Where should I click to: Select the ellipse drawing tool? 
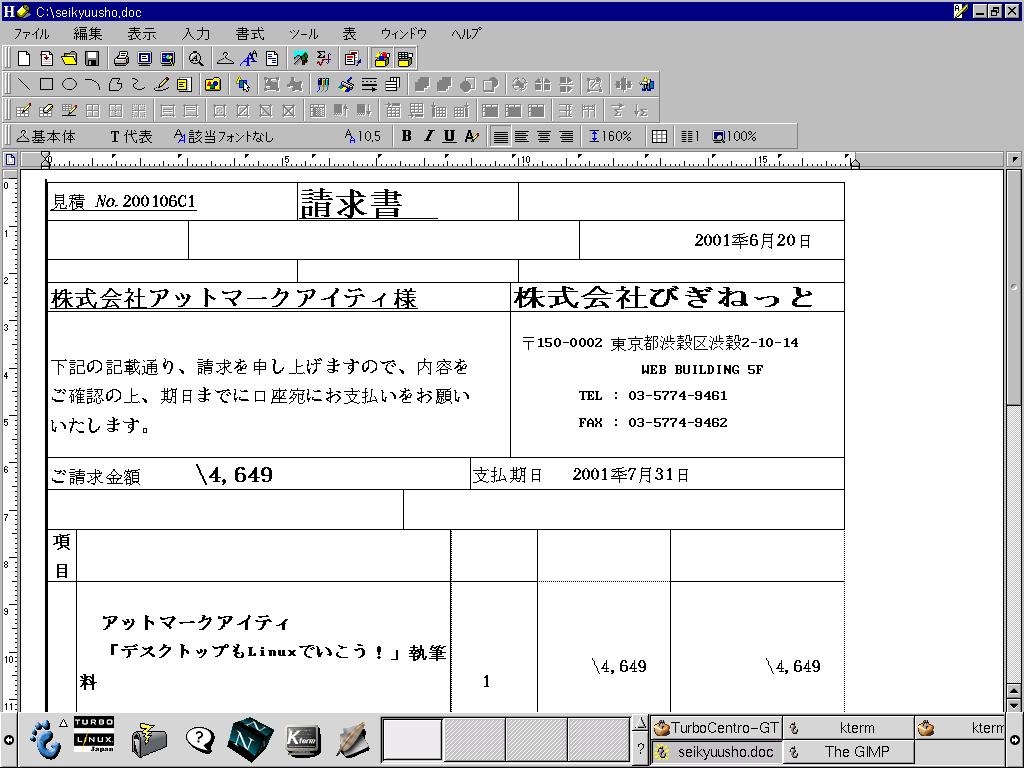(x=69, y=84)
